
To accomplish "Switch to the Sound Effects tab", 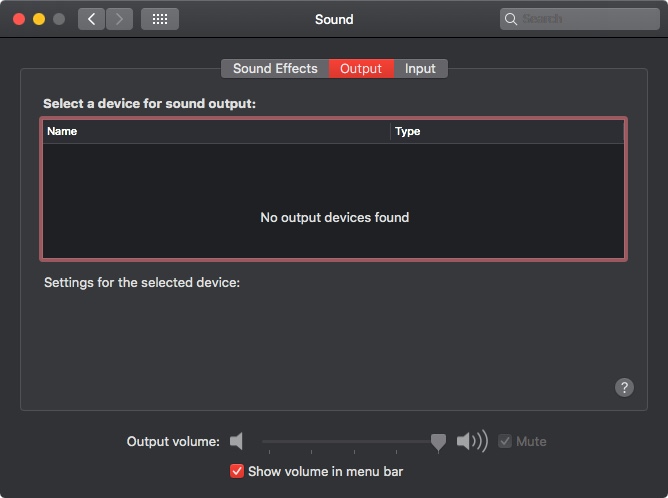I will click(x=275, y=69).
